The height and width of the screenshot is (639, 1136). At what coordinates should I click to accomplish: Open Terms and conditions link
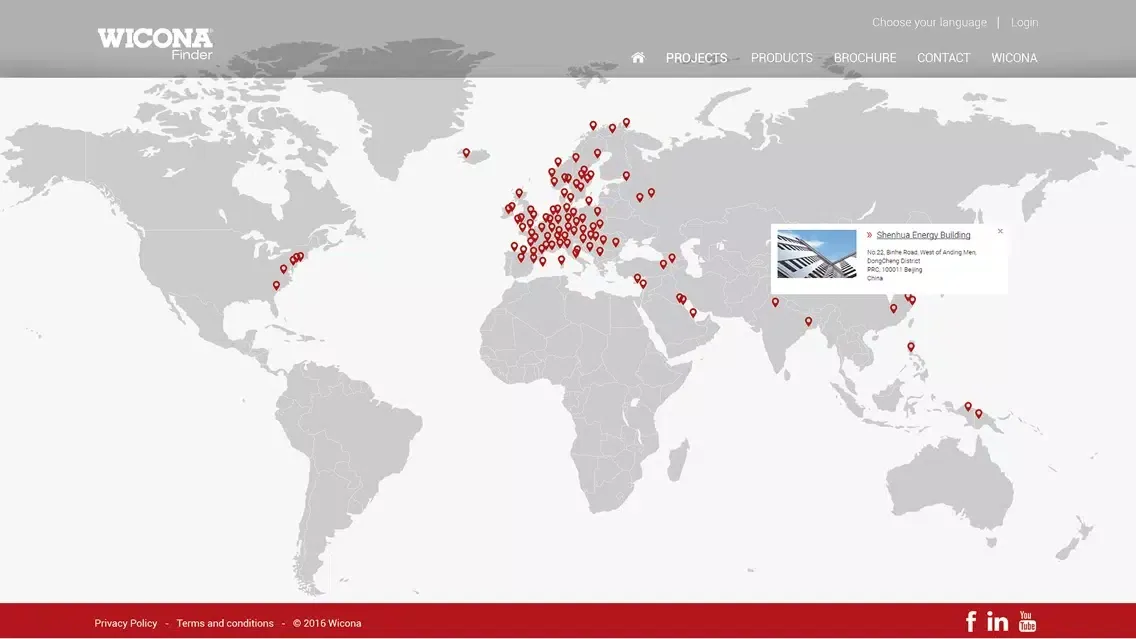pos(225,623)
